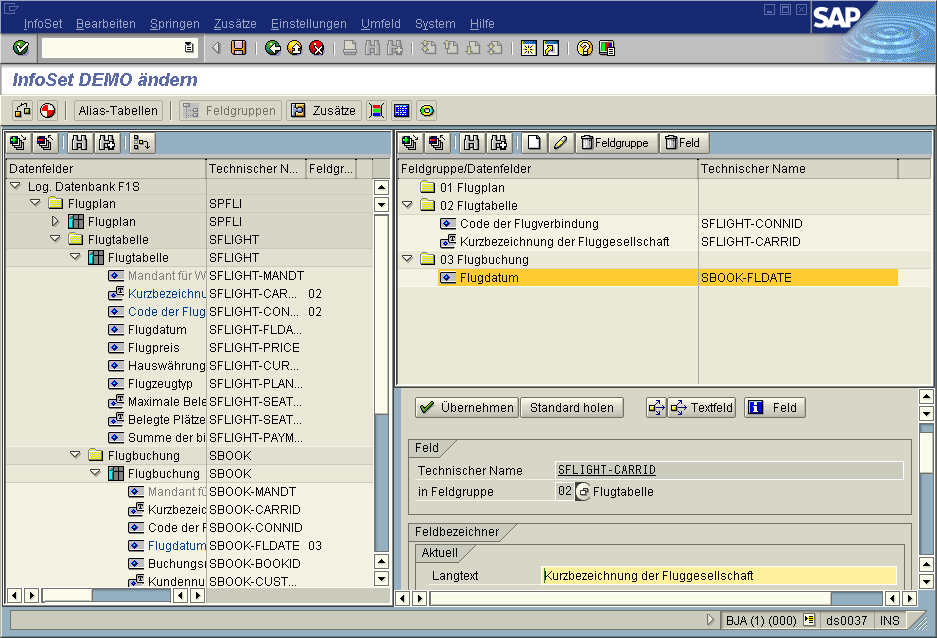Select Flugdatum row in field group list
This screenshot has height=638, width=937.
point(489,278)
